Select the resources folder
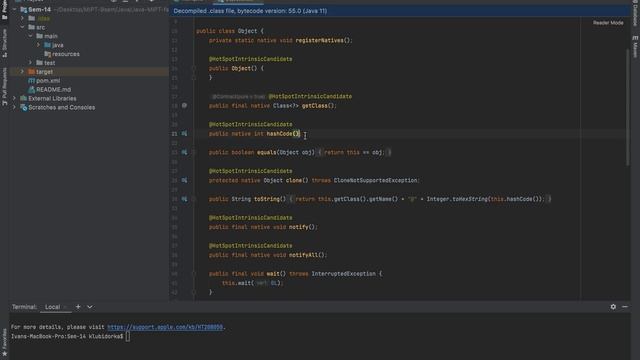 [x=89, y=54]
